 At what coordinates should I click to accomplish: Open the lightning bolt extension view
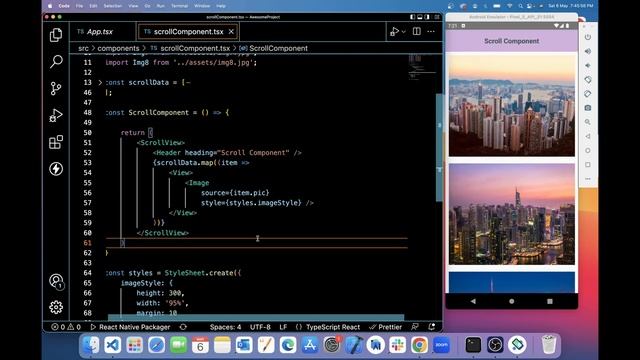(x=56, y=169)
